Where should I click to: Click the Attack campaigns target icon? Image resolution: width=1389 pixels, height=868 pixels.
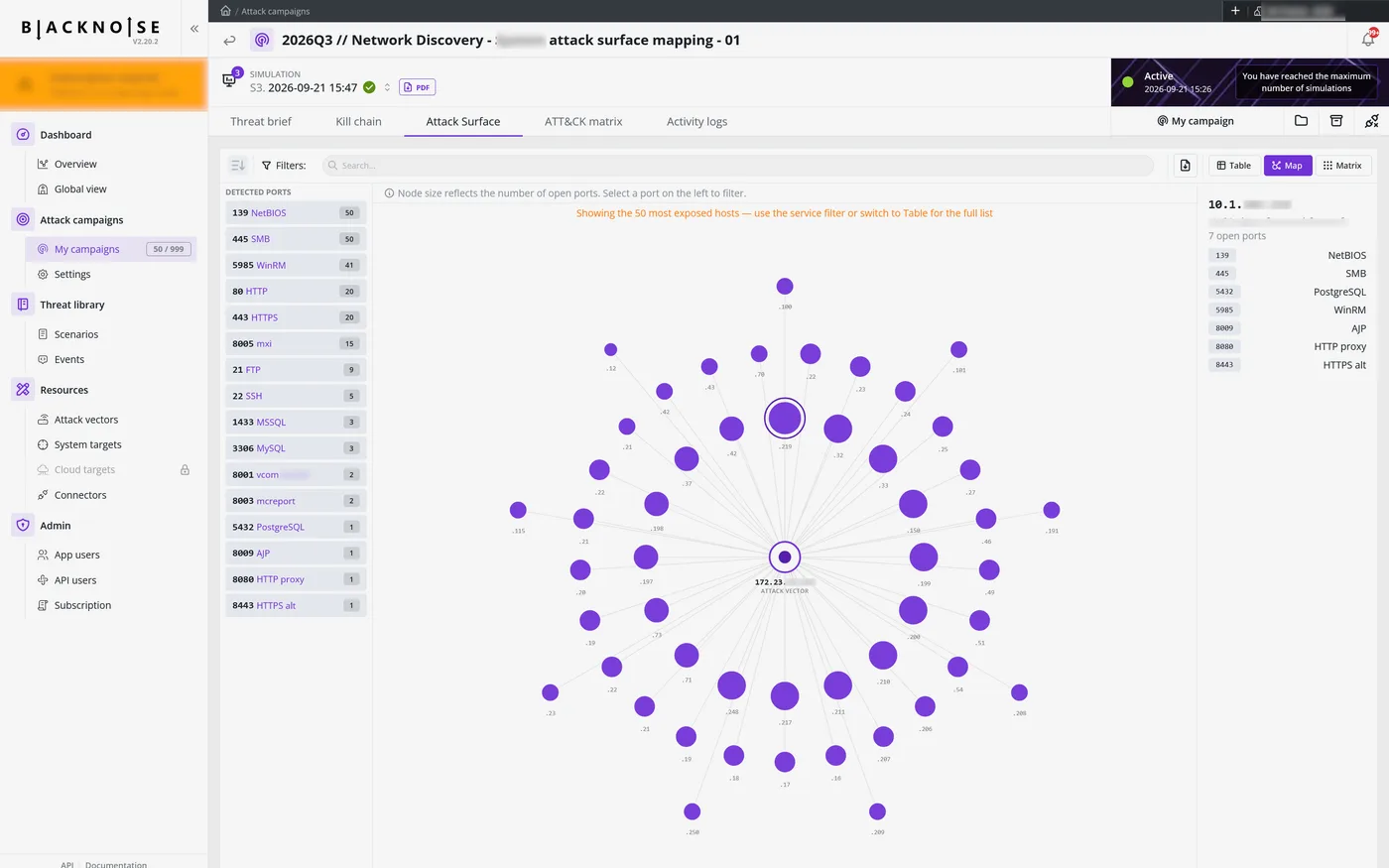coord(23,220)
